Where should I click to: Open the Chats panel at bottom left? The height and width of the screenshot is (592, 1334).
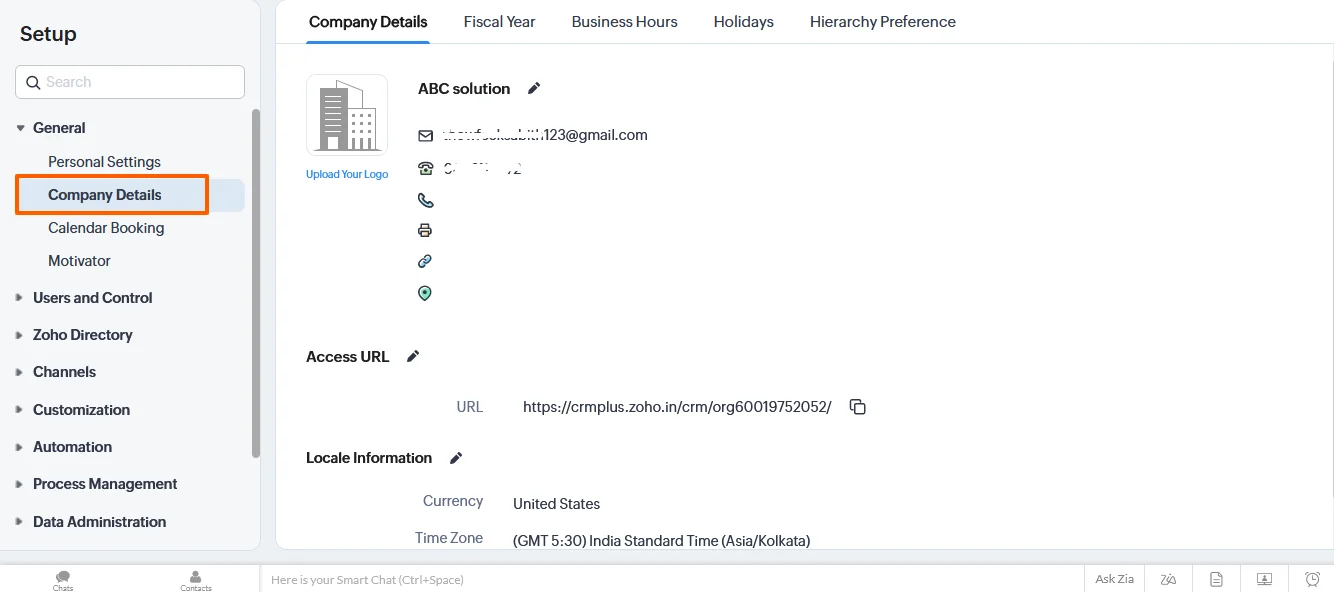62,580
